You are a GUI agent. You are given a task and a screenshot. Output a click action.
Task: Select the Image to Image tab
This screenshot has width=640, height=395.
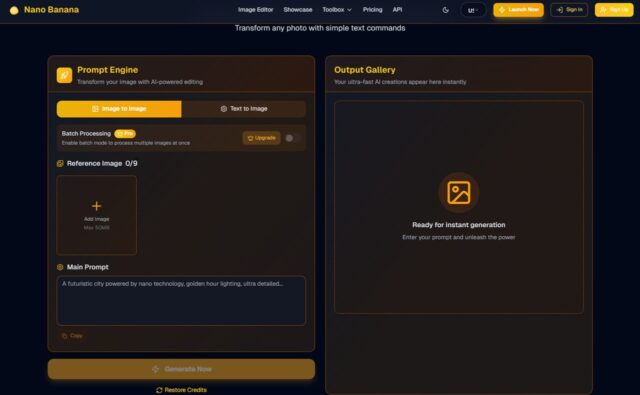coord(119,109)
